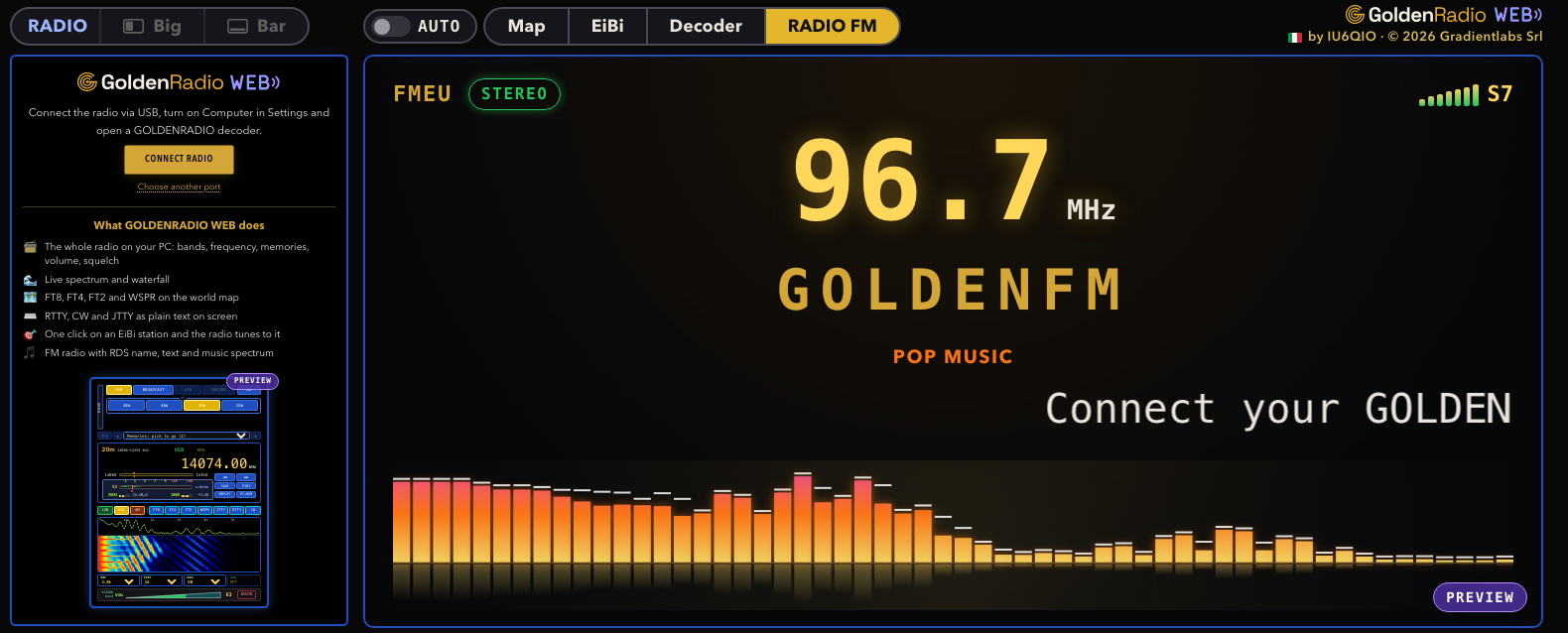Click the music notes emoji beside FM radio line

tap(30, 353)
